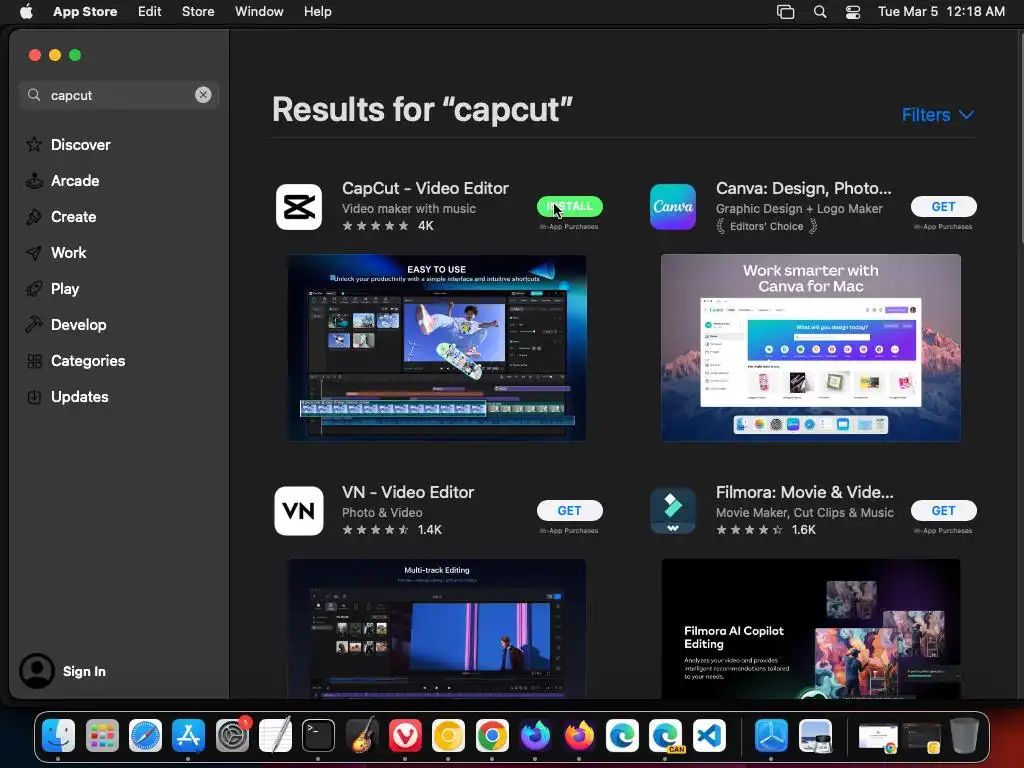Image resolution: width=1024 pixels, height=768 pixels.
Task: Get Canva: Design, Photo app
Action: 943,206
